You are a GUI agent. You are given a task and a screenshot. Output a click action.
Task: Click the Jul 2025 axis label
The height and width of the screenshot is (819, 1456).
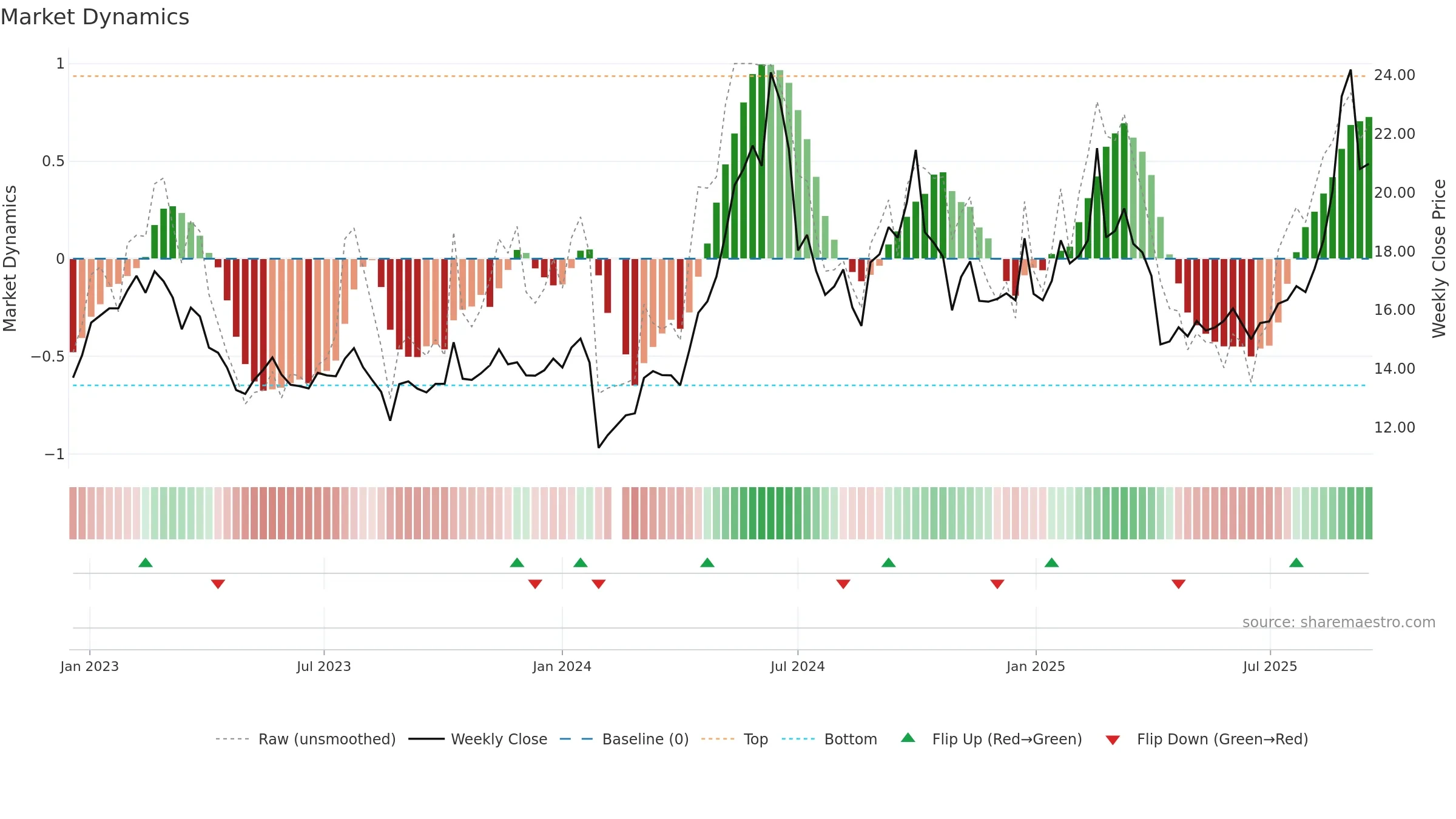[x=1270, y=666]
